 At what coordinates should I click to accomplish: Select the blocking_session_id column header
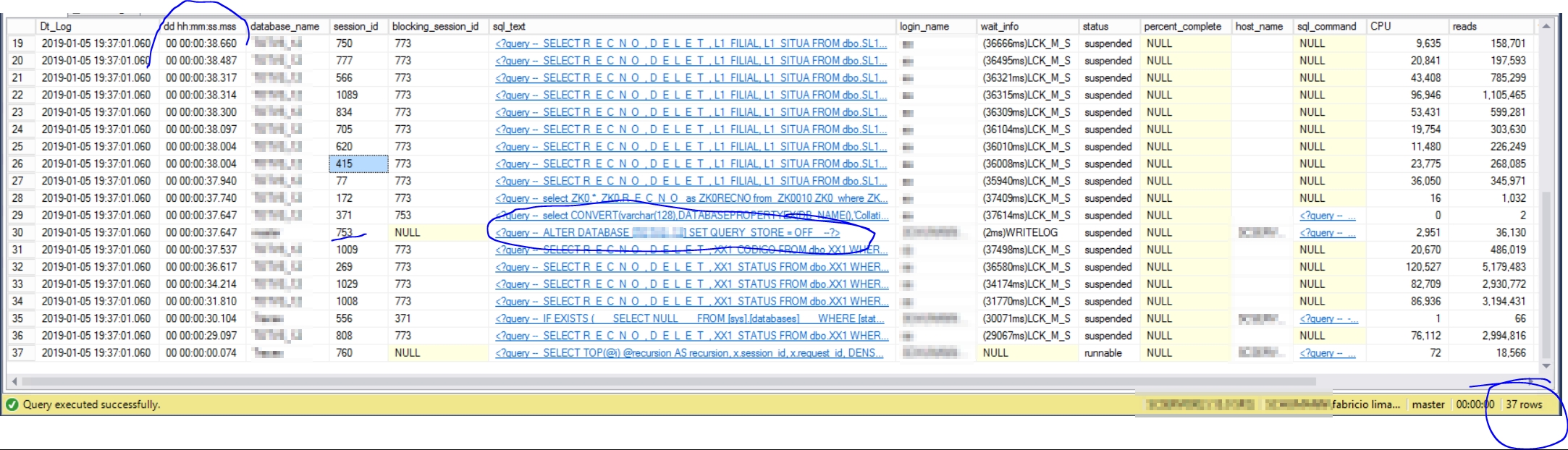pos(435,27)
